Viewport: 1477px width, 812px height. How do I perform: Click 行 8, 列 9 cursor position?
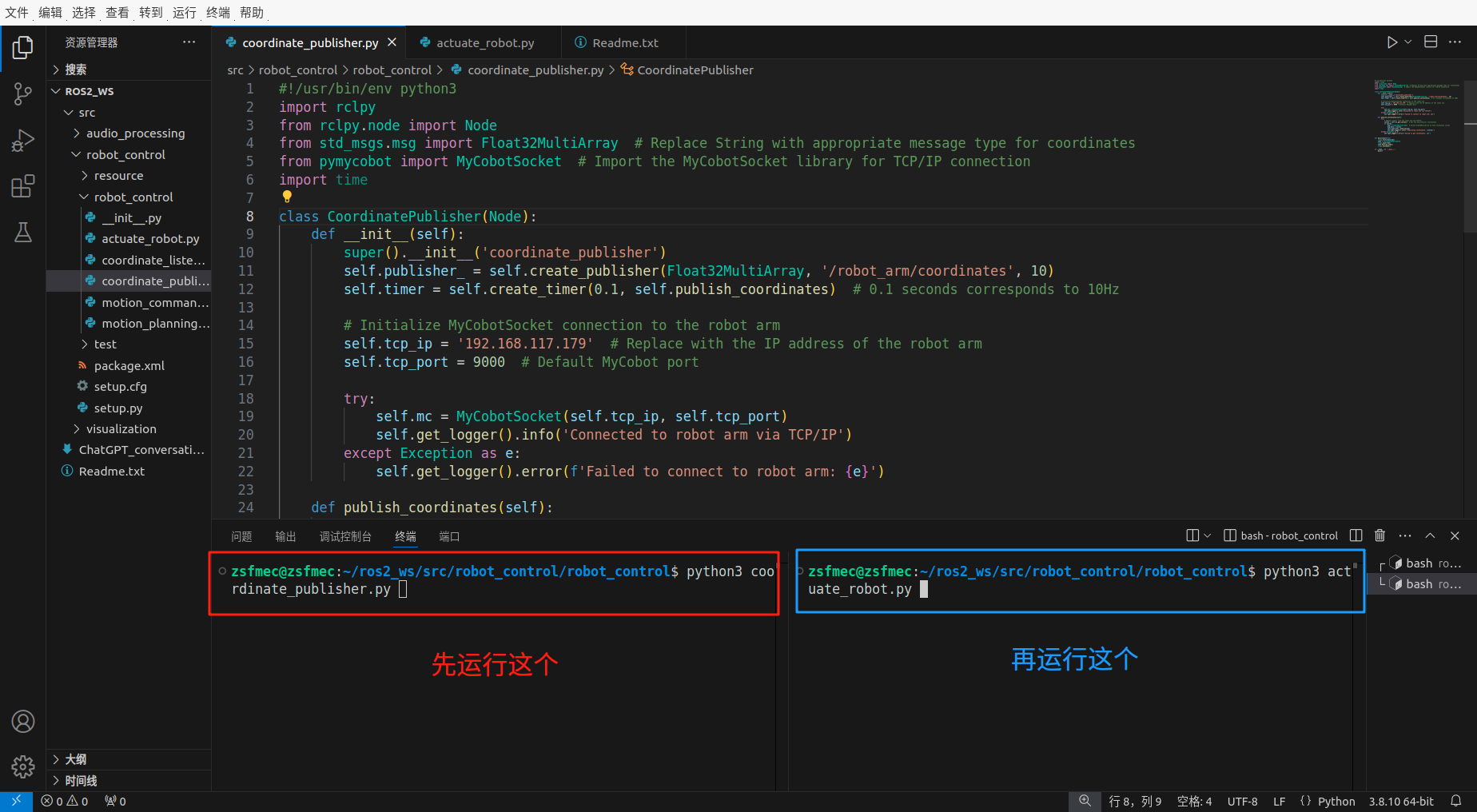[x=1135, y=801]
